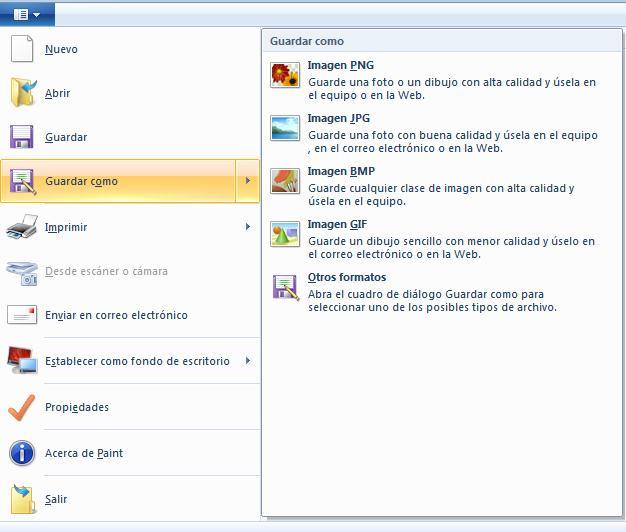626x532 pixels.
Task: Expand the Imprimir submenu arrow
Action: [x=248, y=227]
